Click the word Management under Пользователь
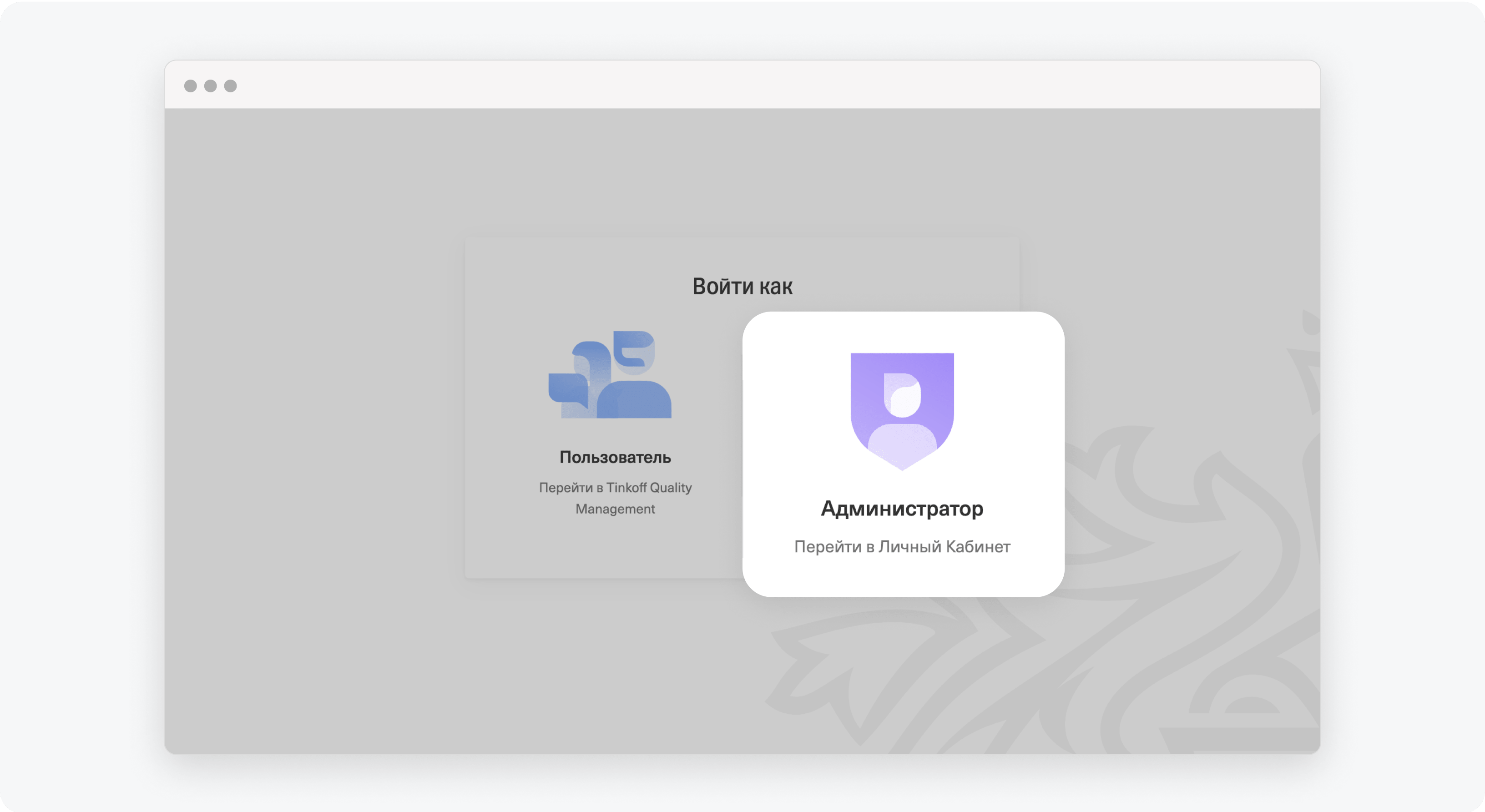Viewport: 1485px width, 812px height. [615, 509]
